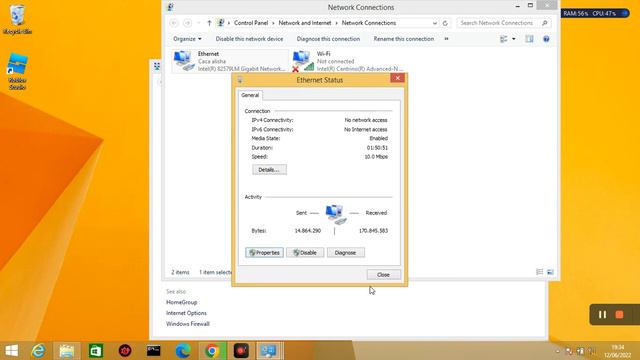Select the '170.845.583' received bytes value

tap(373, 231)
